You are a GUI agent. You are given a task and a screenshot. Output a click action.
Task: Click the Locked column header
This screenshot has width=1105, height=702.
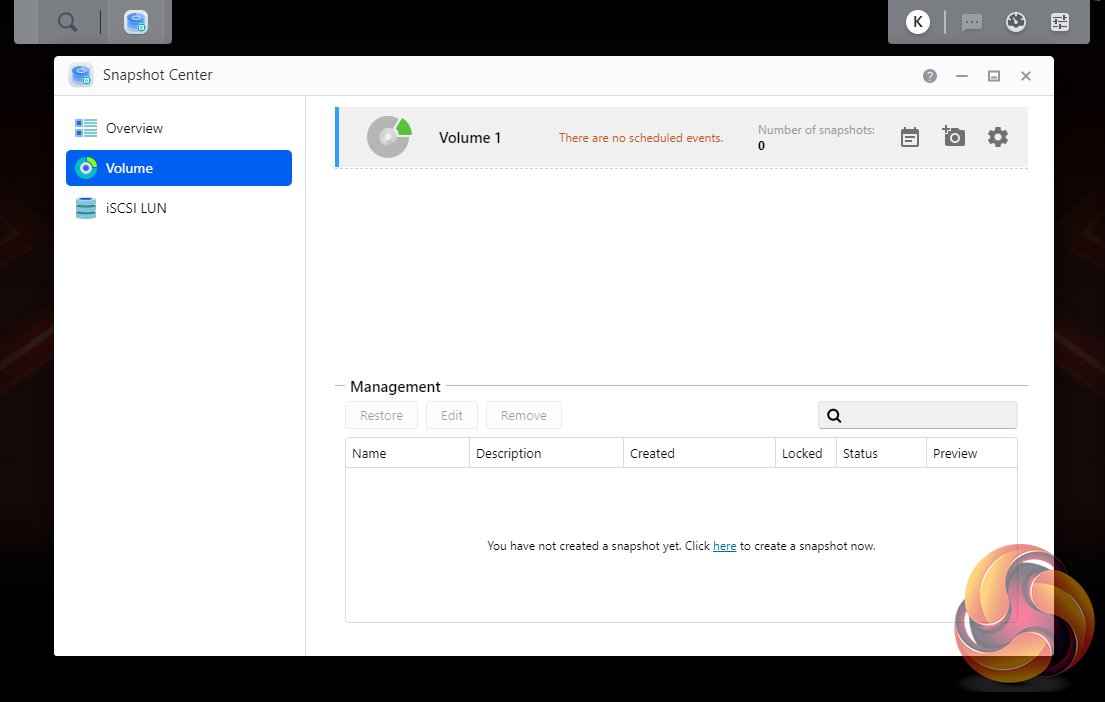tap(805, 453)
